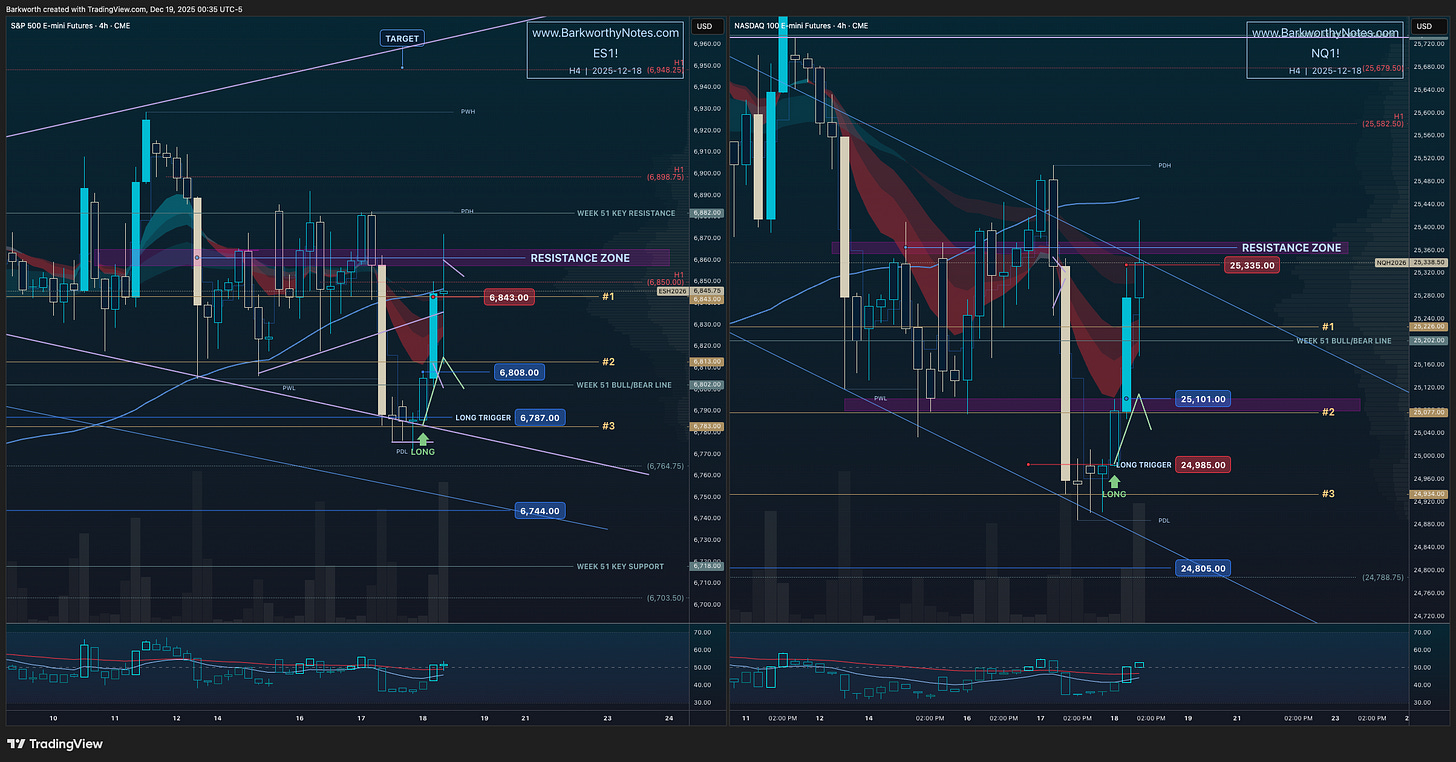Click #1 level marker on ES1! chart
The width and height of the screenshot is (1456, 762).
608,297
